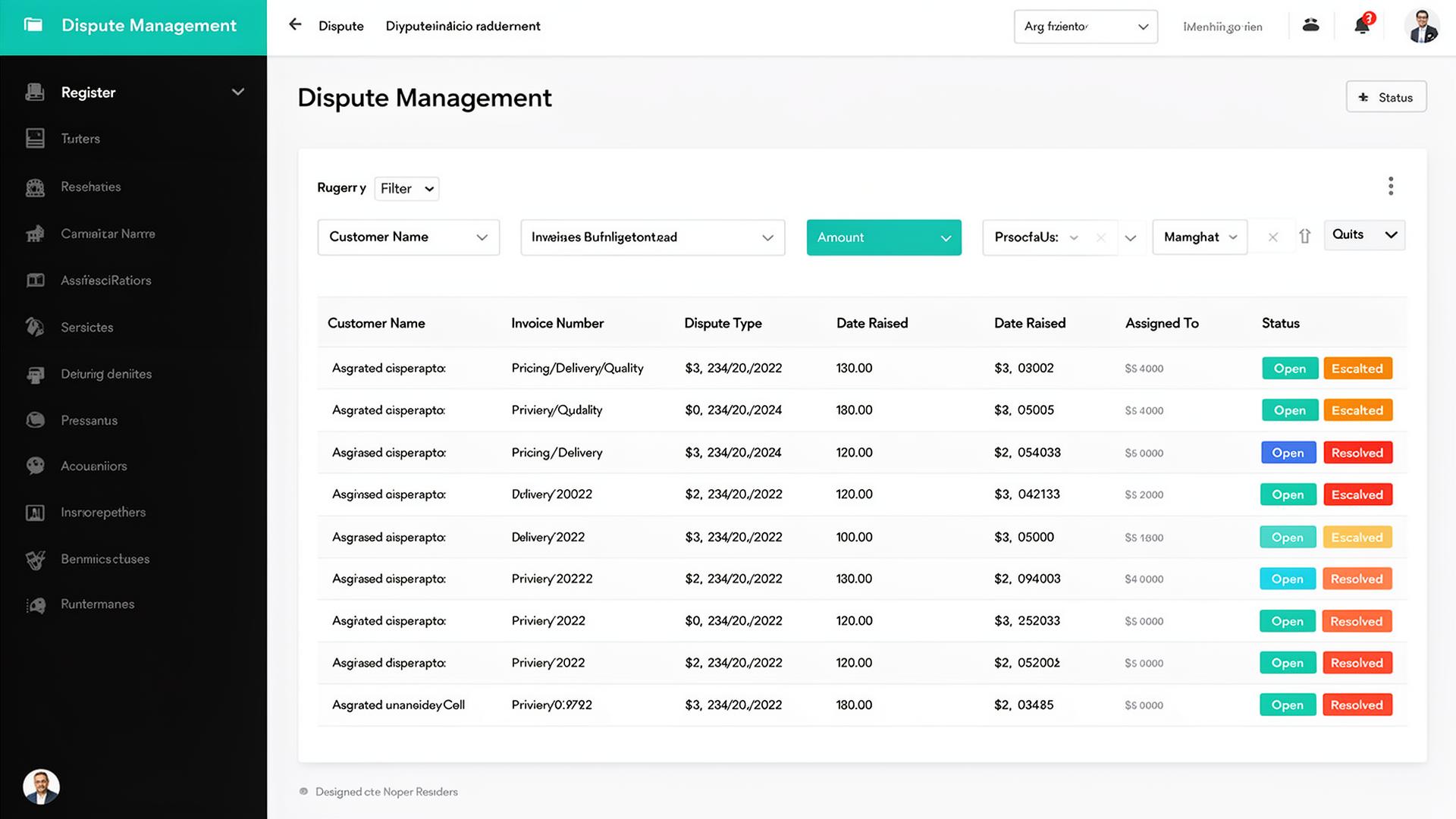The width and height of the screenshot is (1456, 819).
Task: Click Resolved badge in the 03485 row
Action: [1357, 705]
